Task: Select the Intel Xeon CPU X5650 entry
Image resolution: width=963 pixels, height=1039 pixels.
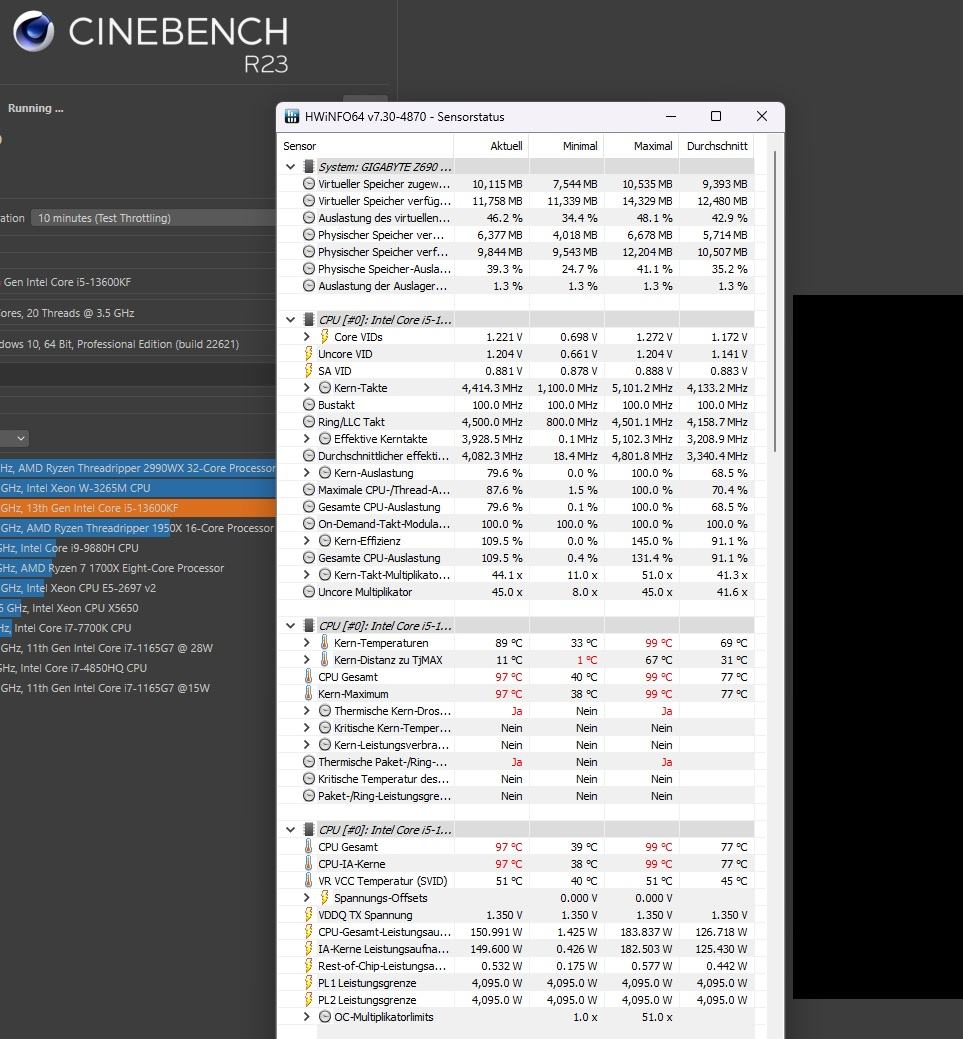Action: (x=138, y=608)
